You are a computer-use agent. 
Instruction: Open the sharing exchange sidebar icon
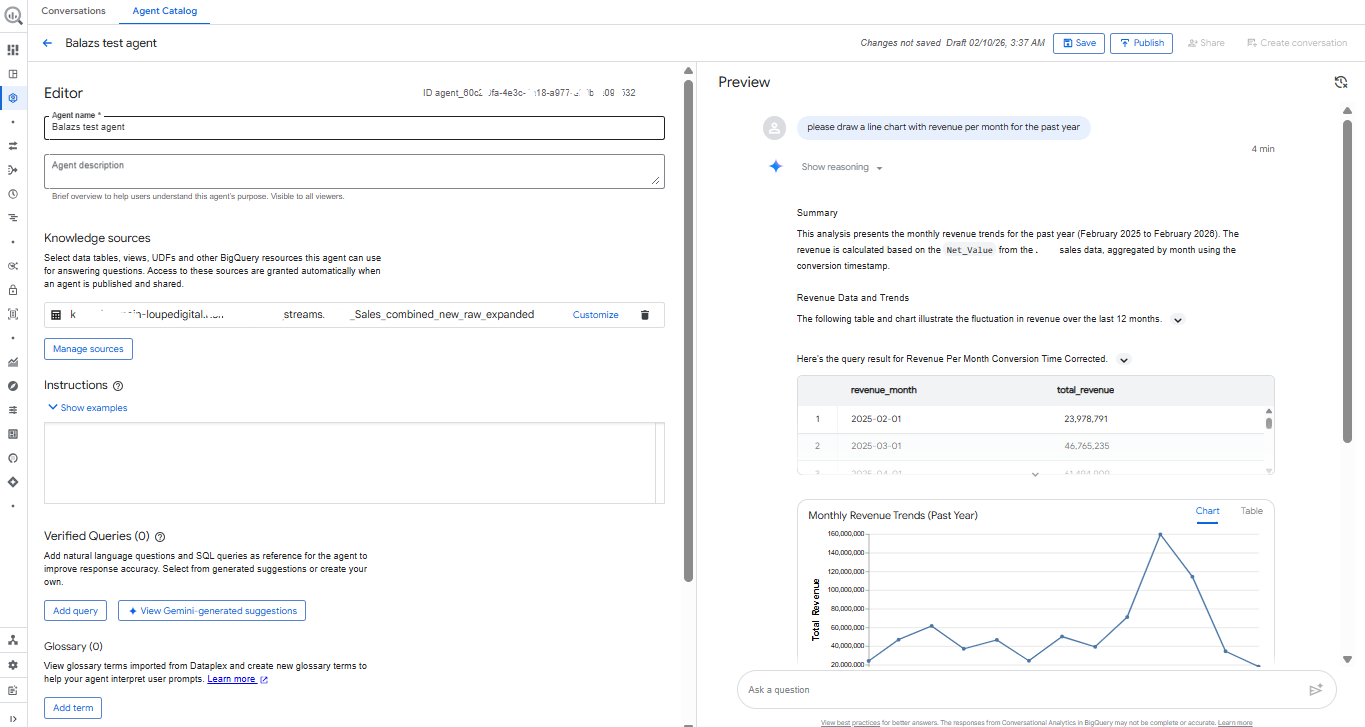tap(13, 266)
